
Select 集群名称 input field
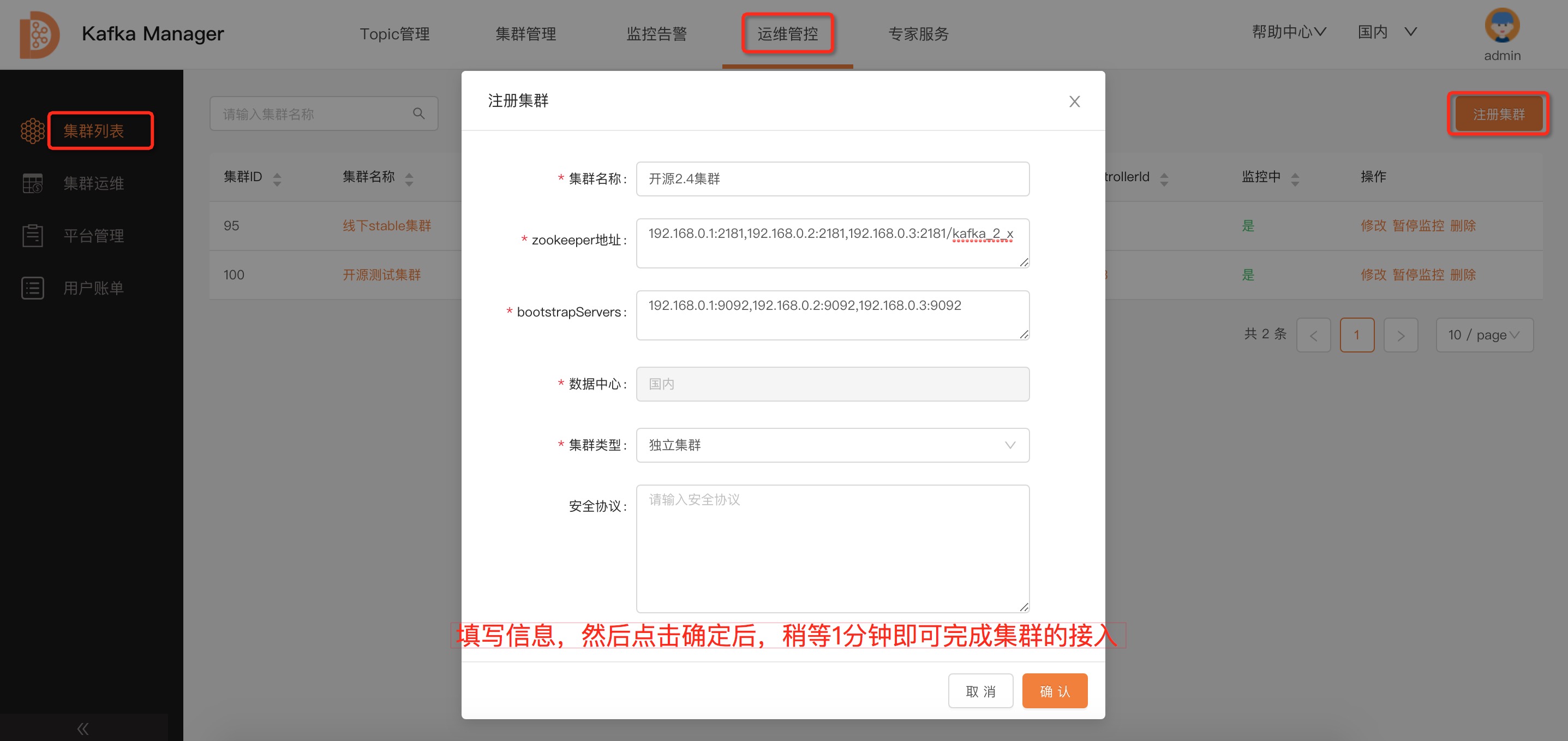coord(833,178)
